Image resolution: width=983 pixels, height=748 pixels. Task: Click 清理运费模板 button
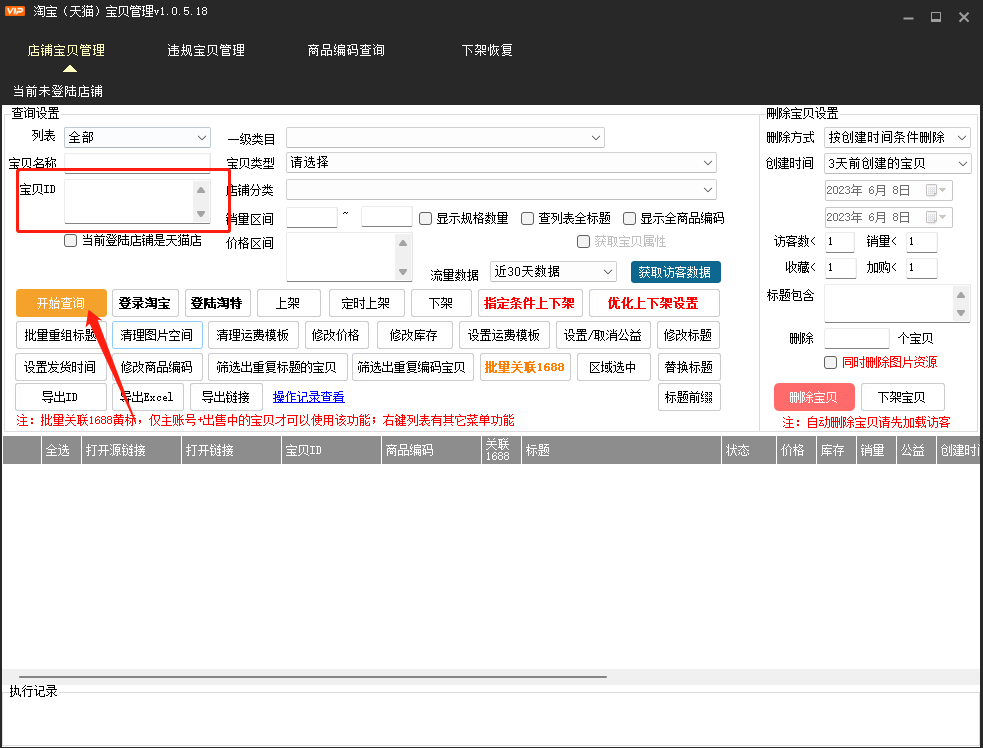tap(253, 335)
